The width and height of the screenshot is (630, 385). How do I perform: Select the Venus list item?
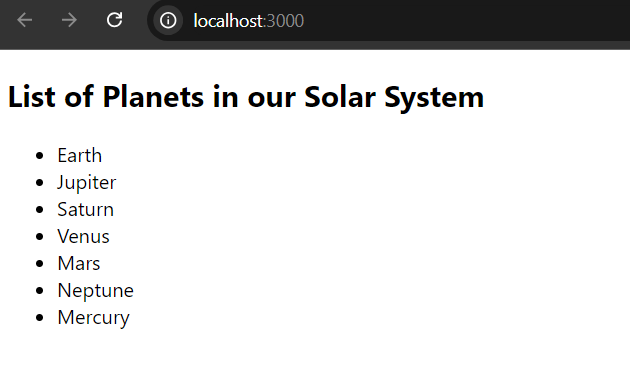pos(83,236)
